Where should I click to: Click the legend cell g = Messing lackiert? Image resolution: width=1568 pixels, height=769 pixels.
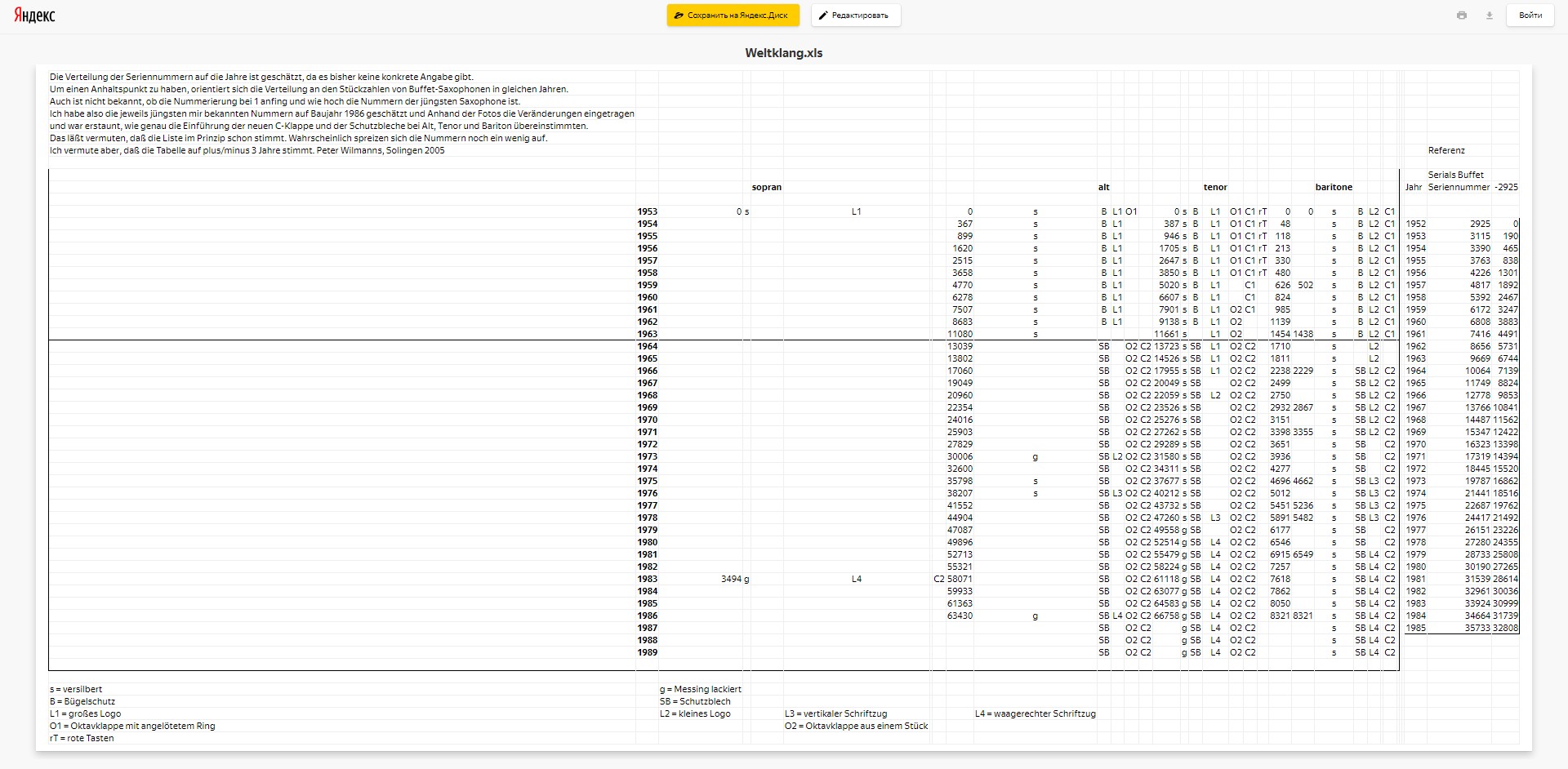click(700, 689)
